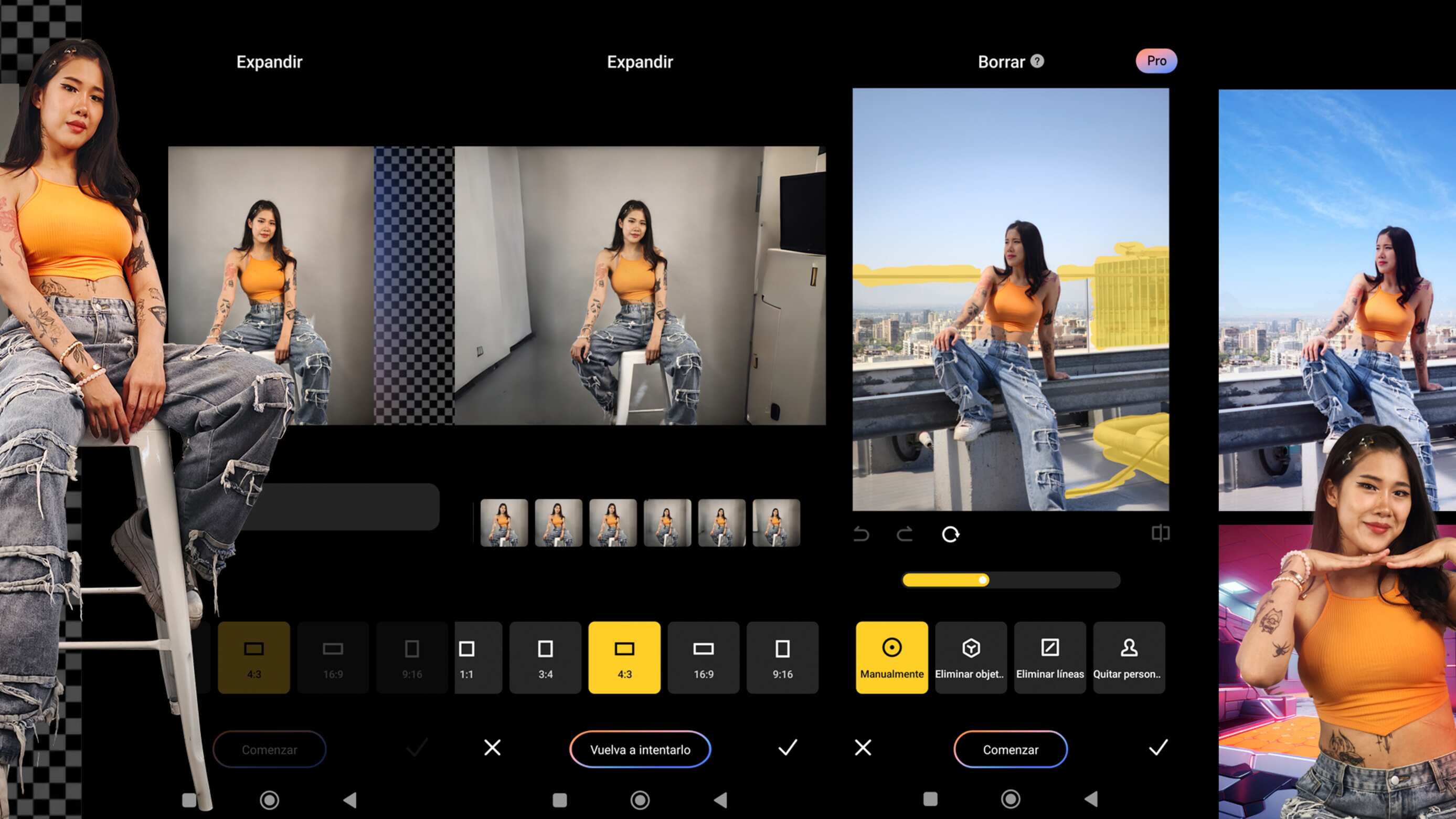Select the Manualmente erase mode
This screenshot has height=819, width=1456.
pos(891,657)
